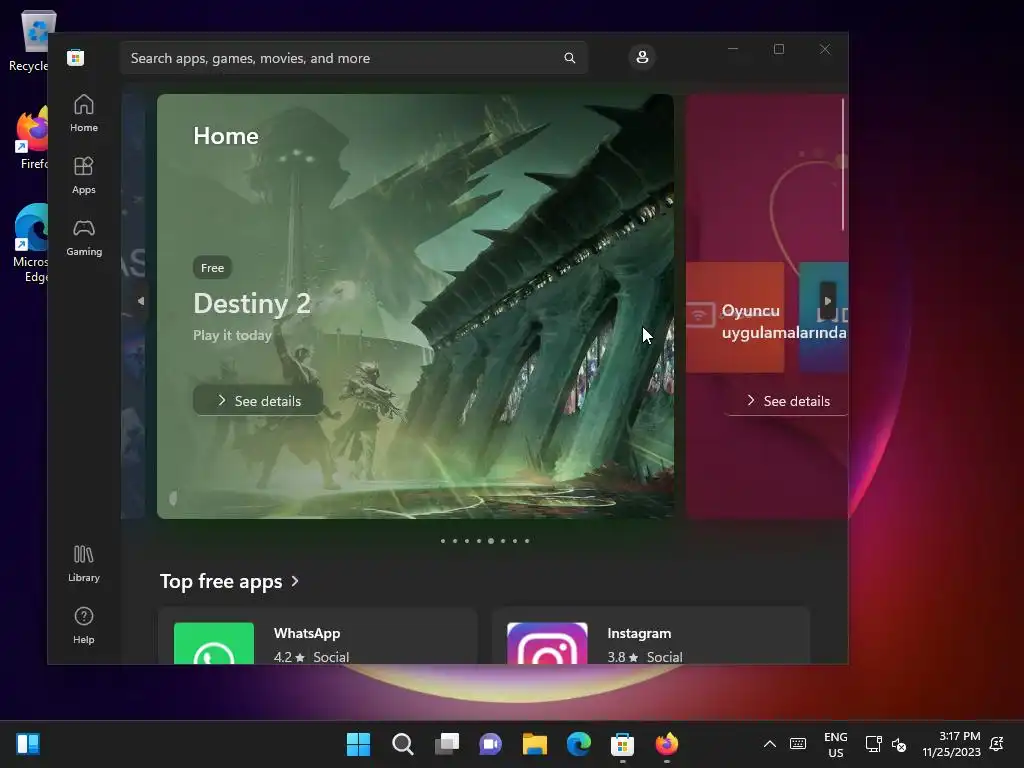Maximize the Microsoft Store window

[778, 49]
